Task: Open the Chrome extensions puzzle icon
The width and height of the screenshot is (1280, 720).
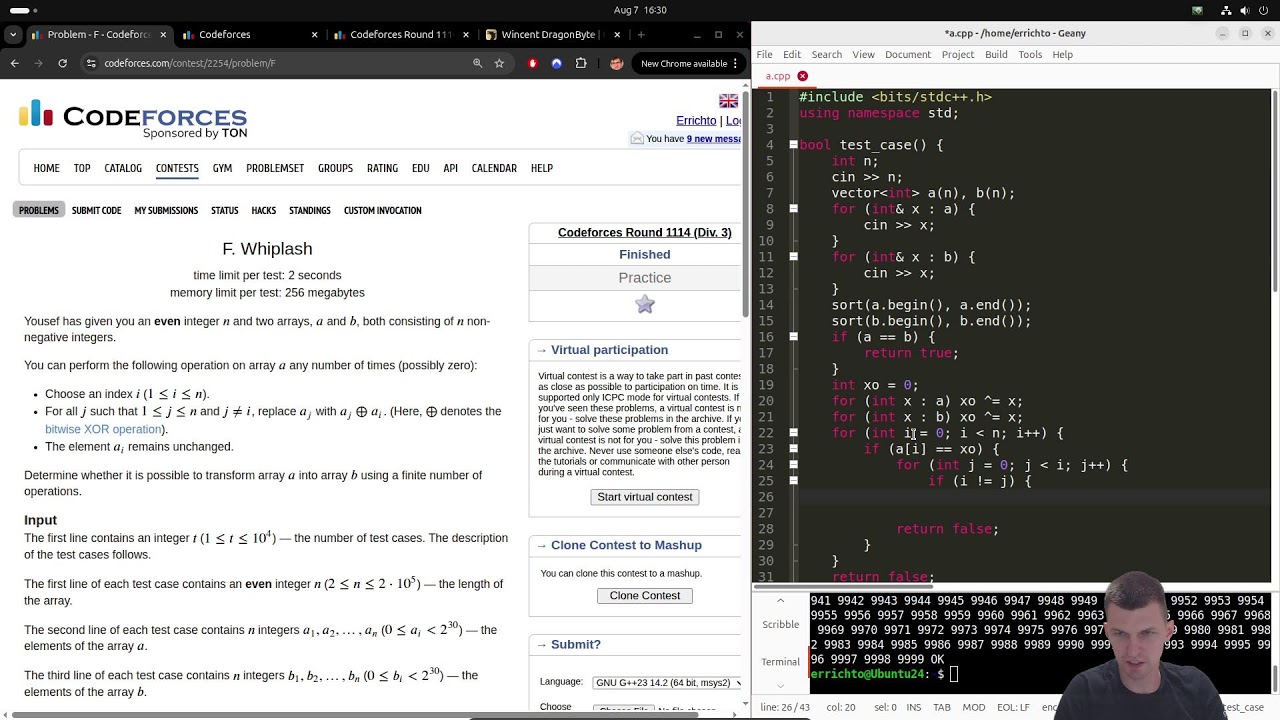Action: 581,63
